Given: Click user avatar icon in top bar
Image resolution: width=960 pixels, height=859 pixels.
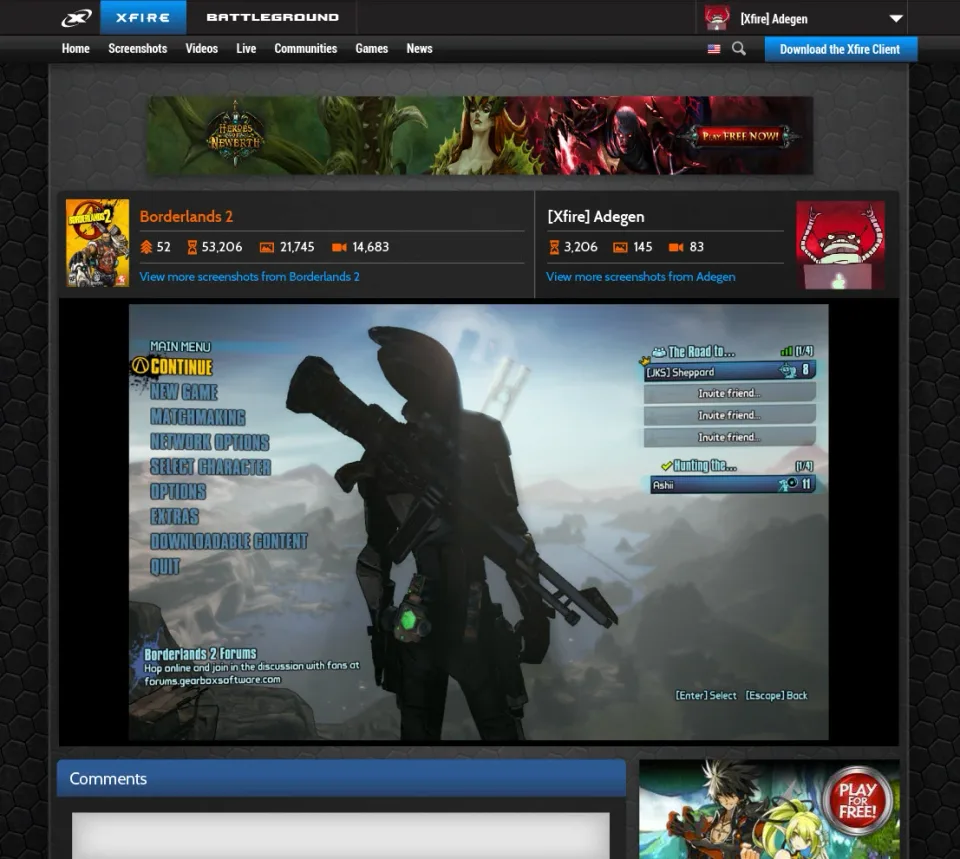Looking at the screenshot, I should [x=716, y=18].
